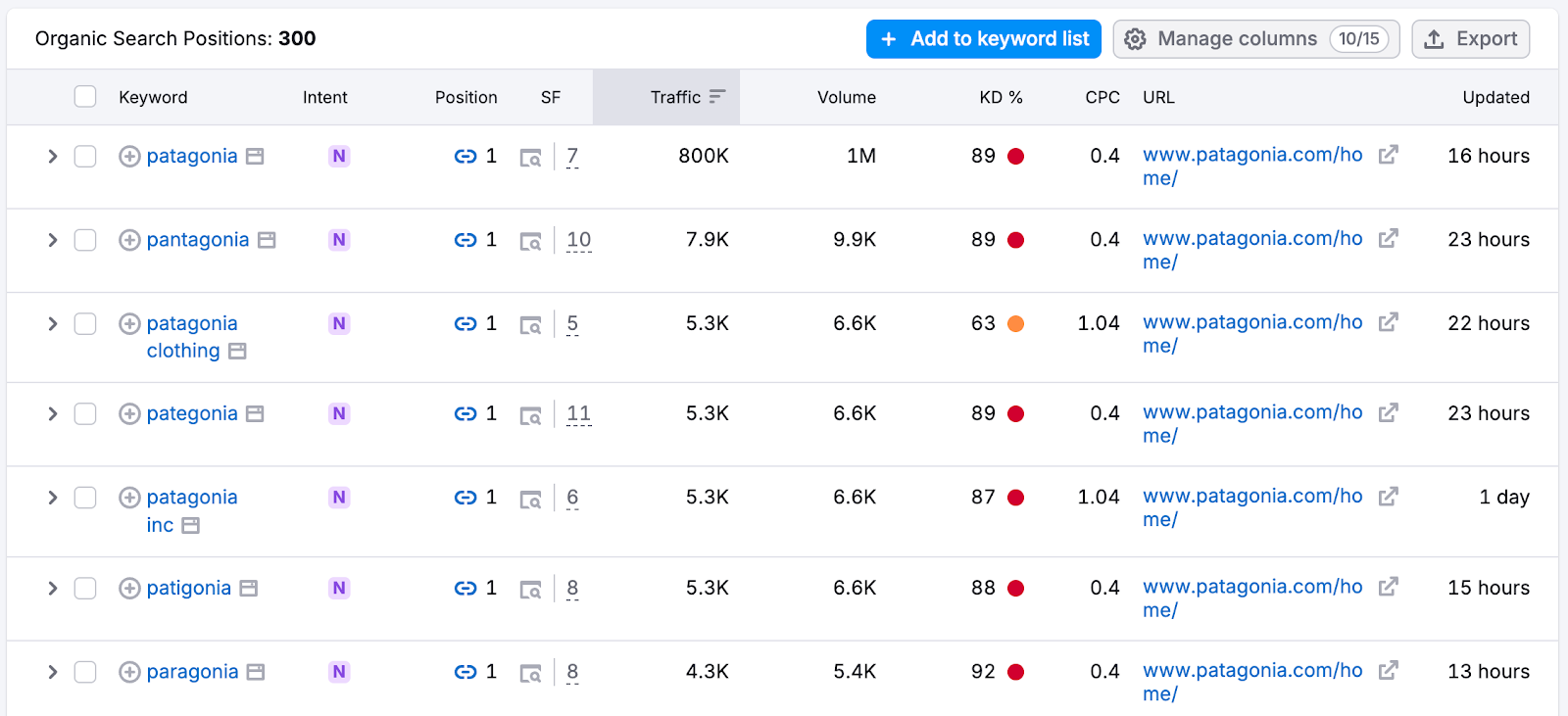Screen dimensions: 1568x716
Task: Click the plus icon next to paragonia keyword
Action: click(x=129, y=672)
